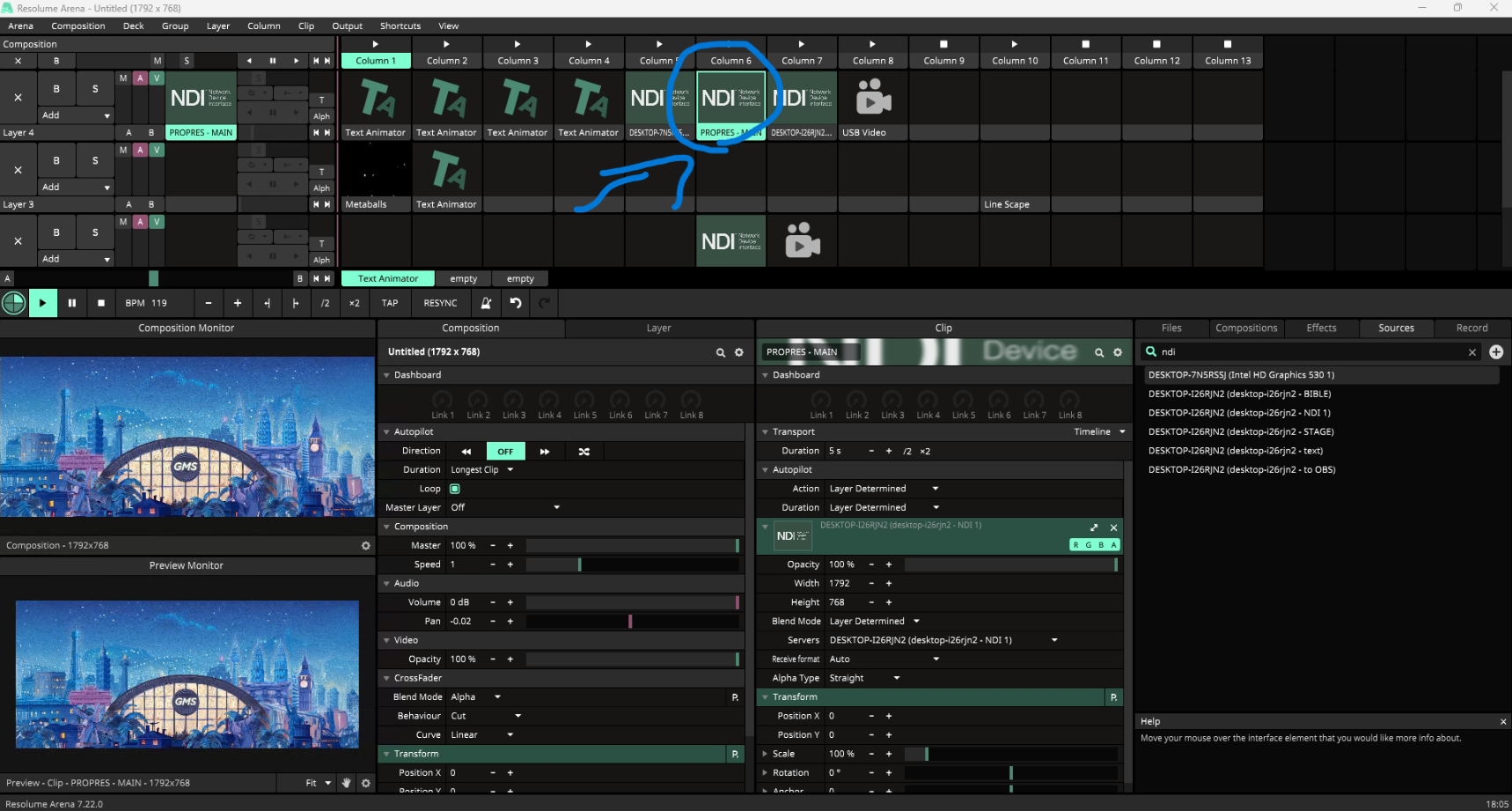Click the undo arrow icon
Image resolution: width=1512 pixels, height=811 pixels.
[x=516, y=303]
